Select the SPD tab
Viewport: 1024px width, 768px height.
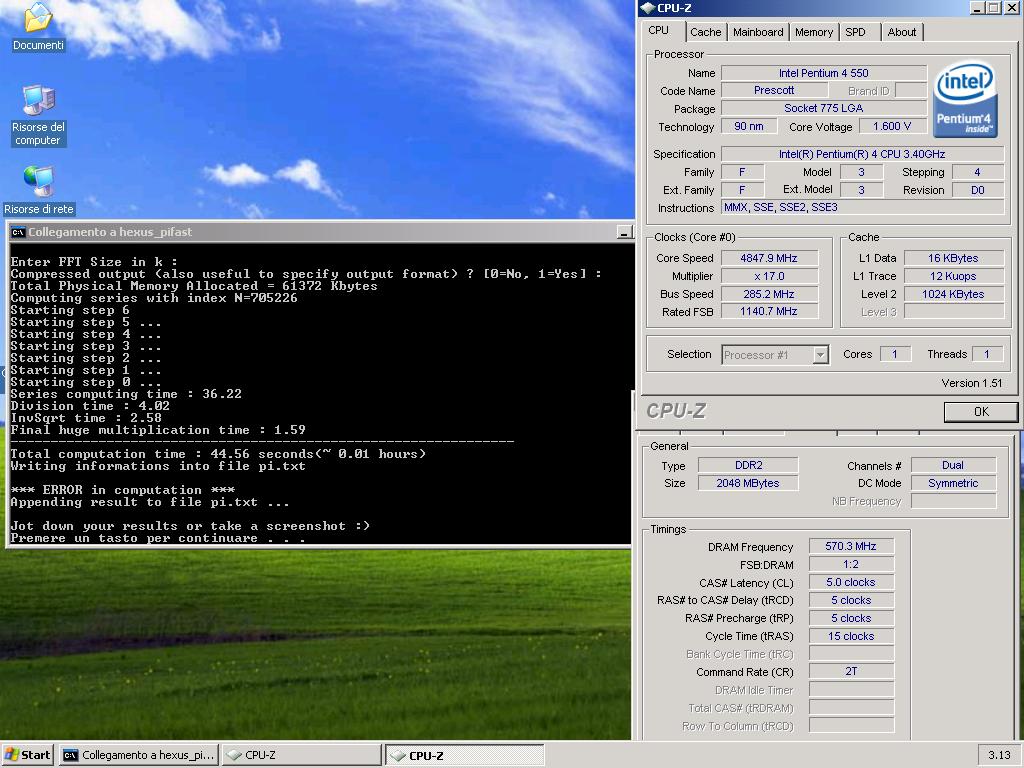[856, 32]
